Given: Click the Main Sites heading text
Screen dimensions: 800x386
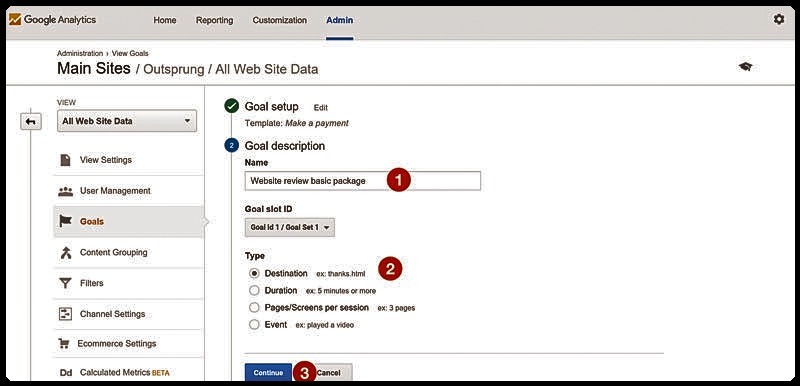Looking at the screenshot, I should (94, 68).
